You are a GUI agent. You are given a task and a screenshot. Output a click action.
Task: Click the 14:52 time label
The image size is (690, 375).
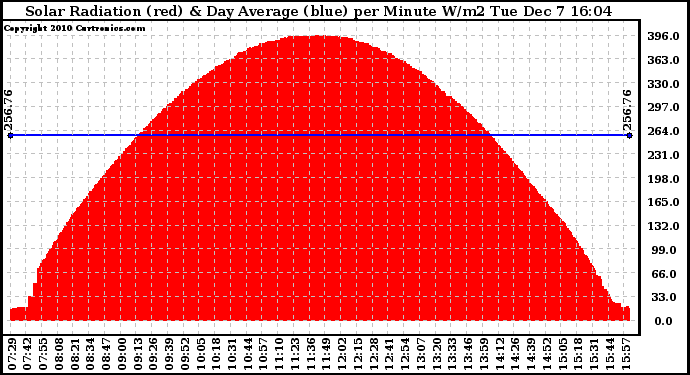547,354
